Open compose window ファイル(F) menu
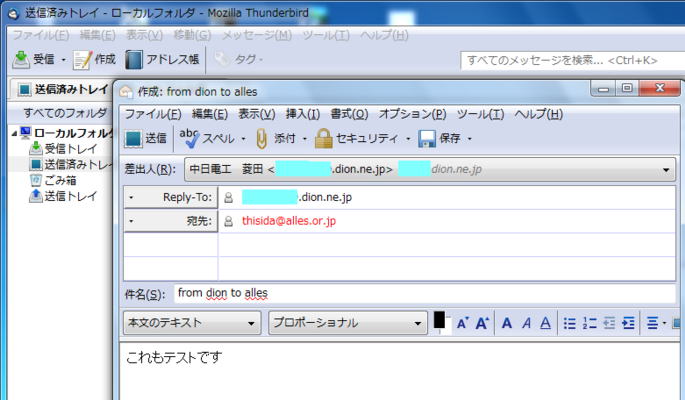Screen dimensions: 685x400 tap(153, 114)
